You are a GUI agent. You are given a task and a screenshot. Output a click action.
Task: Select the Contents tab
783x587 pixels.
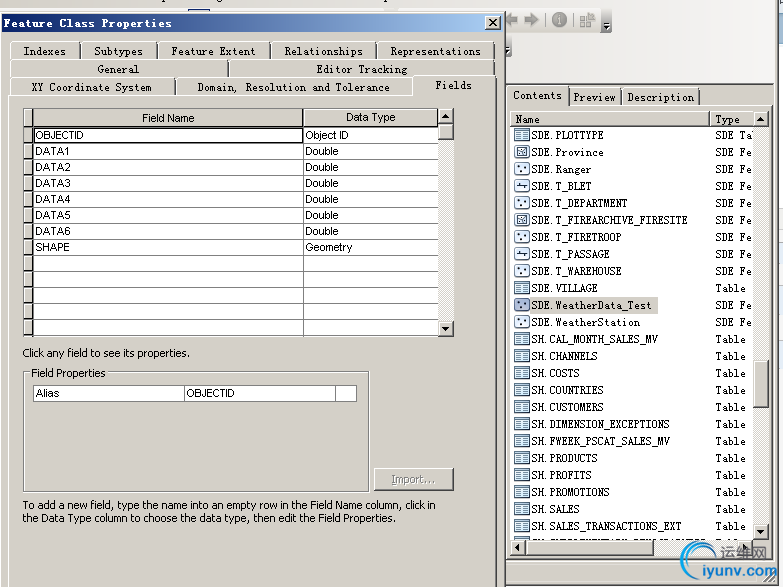pyautogui.click(x=537, y=95)
